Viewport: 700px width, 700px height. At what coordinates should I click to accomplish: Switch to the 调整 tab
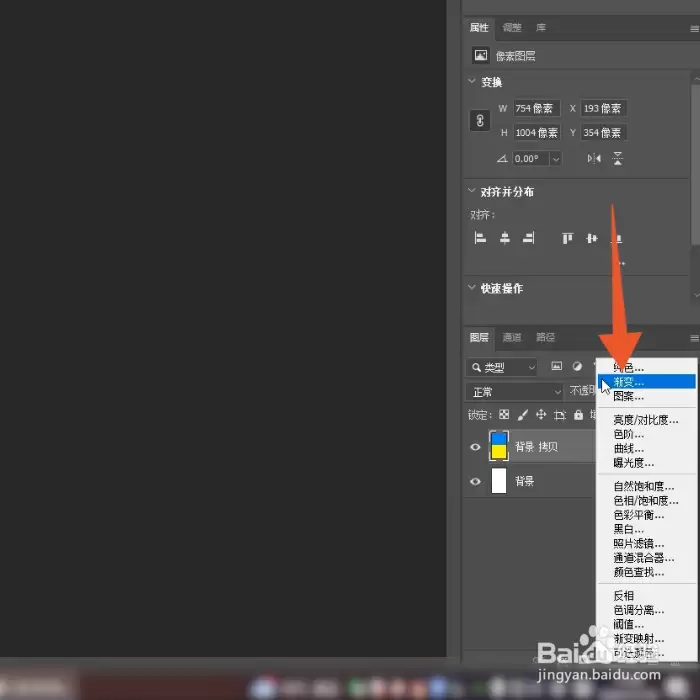512,28
